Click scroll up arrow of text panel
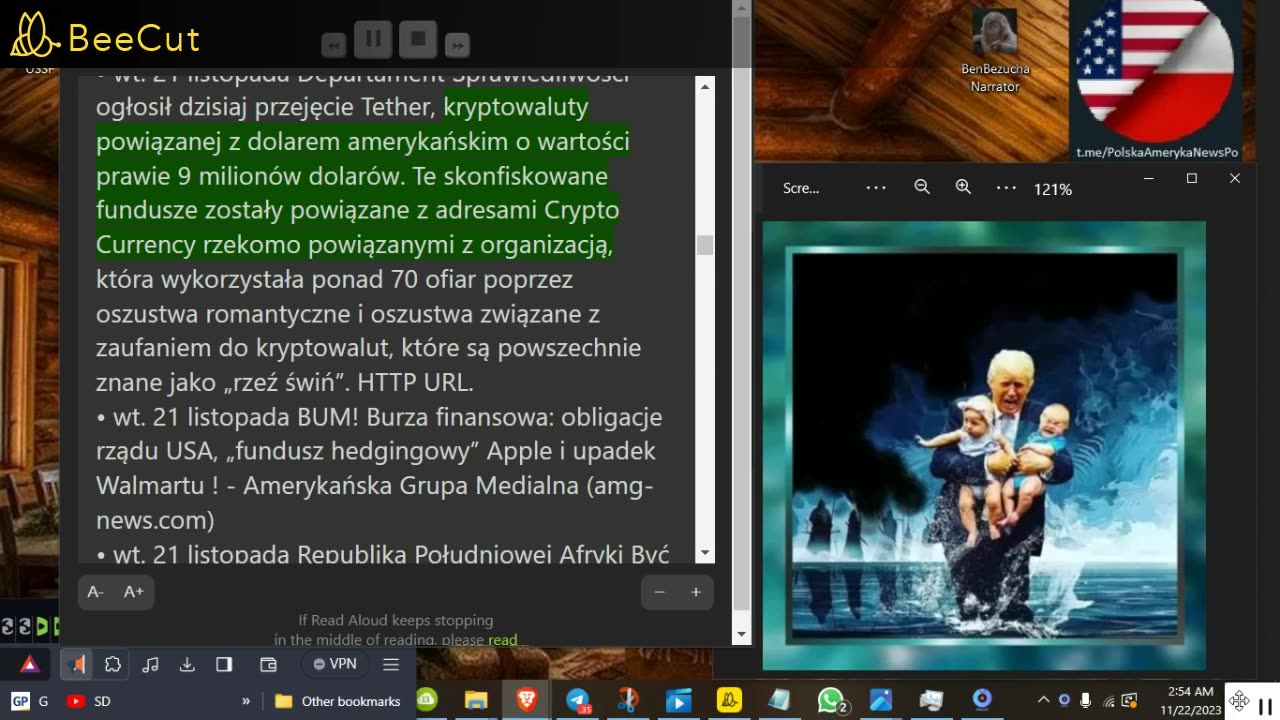 click(x=705, y=87)
